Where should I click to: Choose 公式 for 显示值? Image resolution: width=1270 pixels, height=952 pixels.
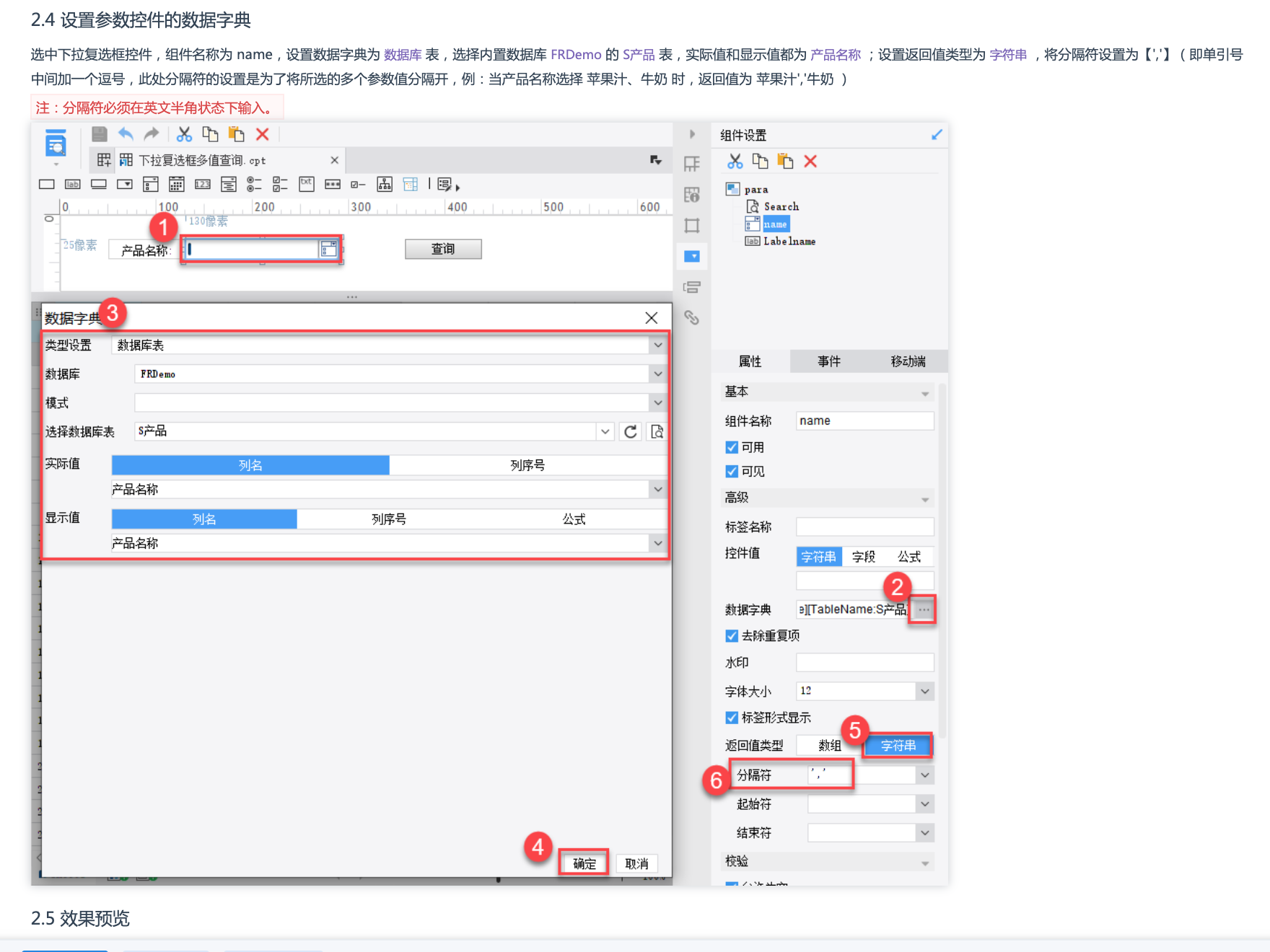pyautogui.click(x=574, y=519)
